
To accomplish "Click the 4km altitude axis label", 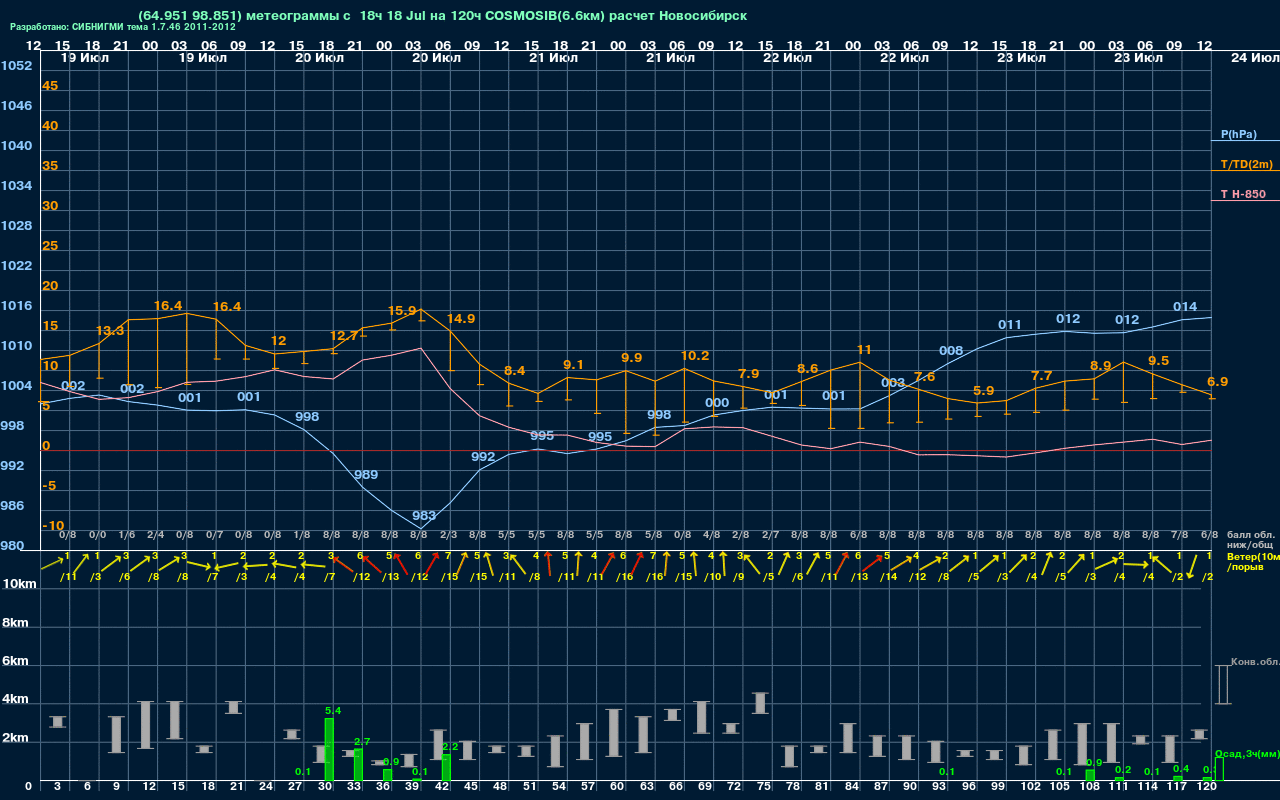I will tap(16, 701).
